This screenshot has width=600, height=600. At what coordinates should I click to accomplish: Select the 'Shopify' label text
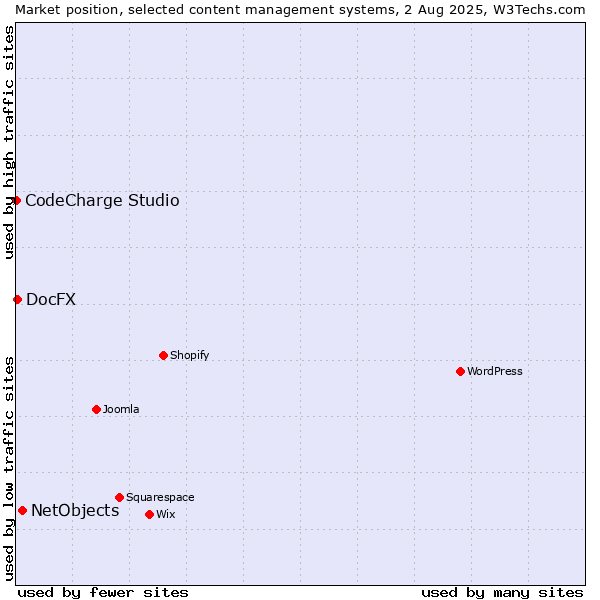click(189, 355)
